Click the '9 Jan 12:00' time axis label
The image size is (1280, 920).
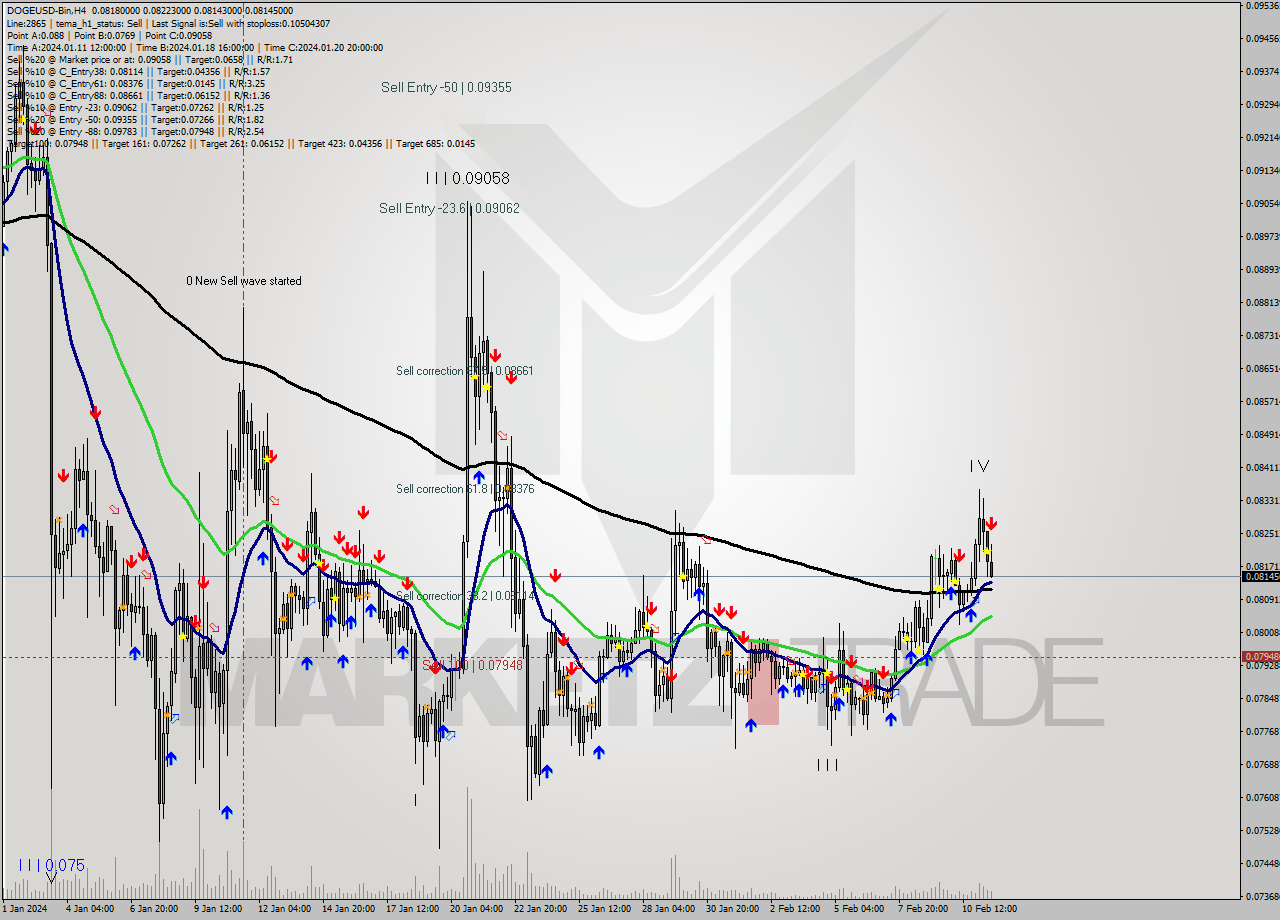219,909
